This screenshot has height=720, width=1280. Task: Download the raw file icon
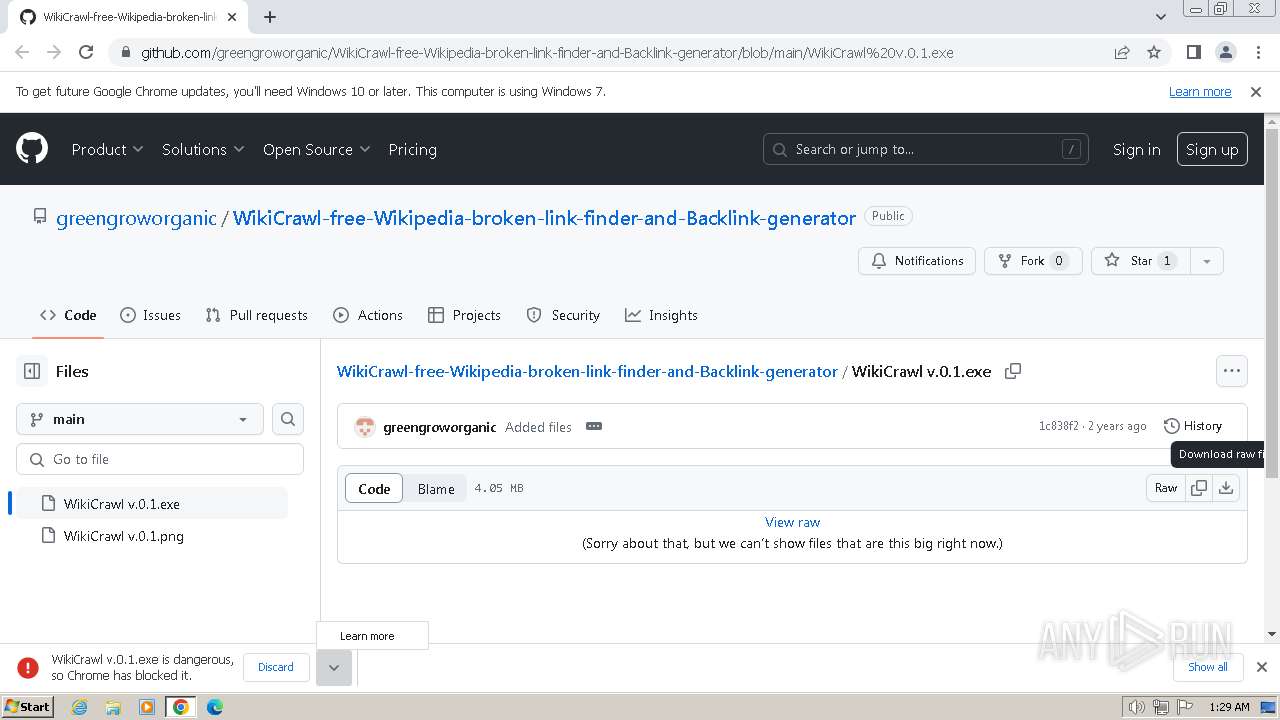(1226, 488)
